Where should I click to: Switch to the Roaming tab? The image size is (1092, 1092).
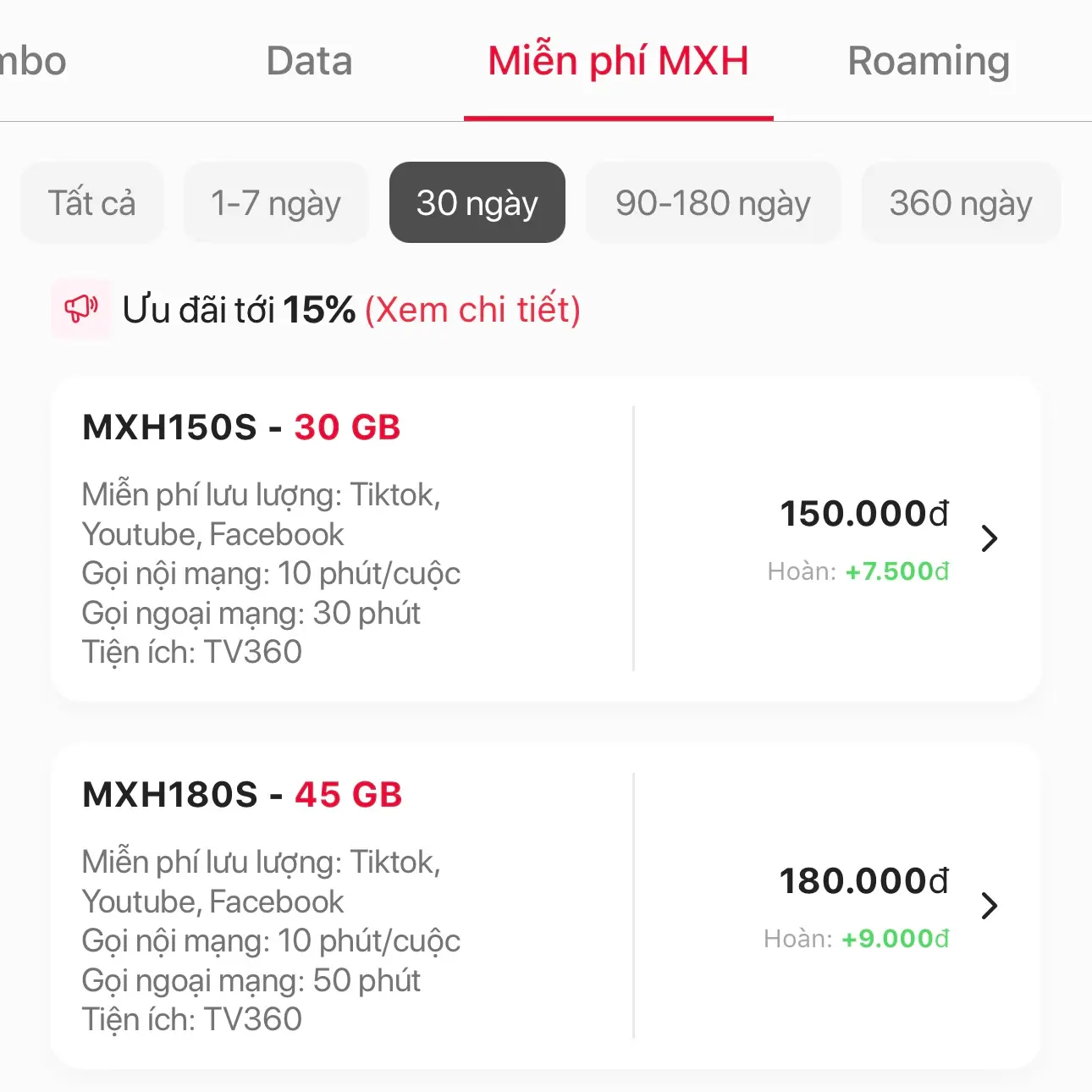tap(928, 61)
